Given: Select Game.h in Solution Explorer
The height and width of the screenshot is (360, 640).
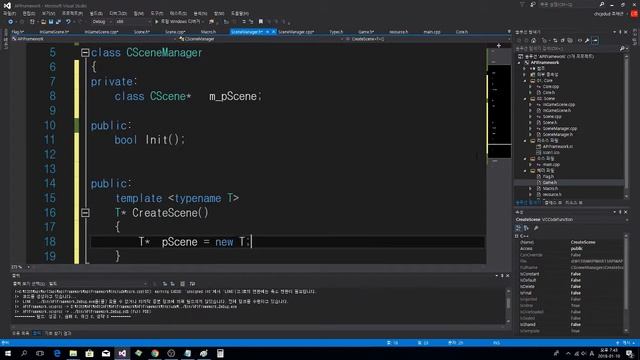Looking at the screenshot, I should (x=549, y=182).
